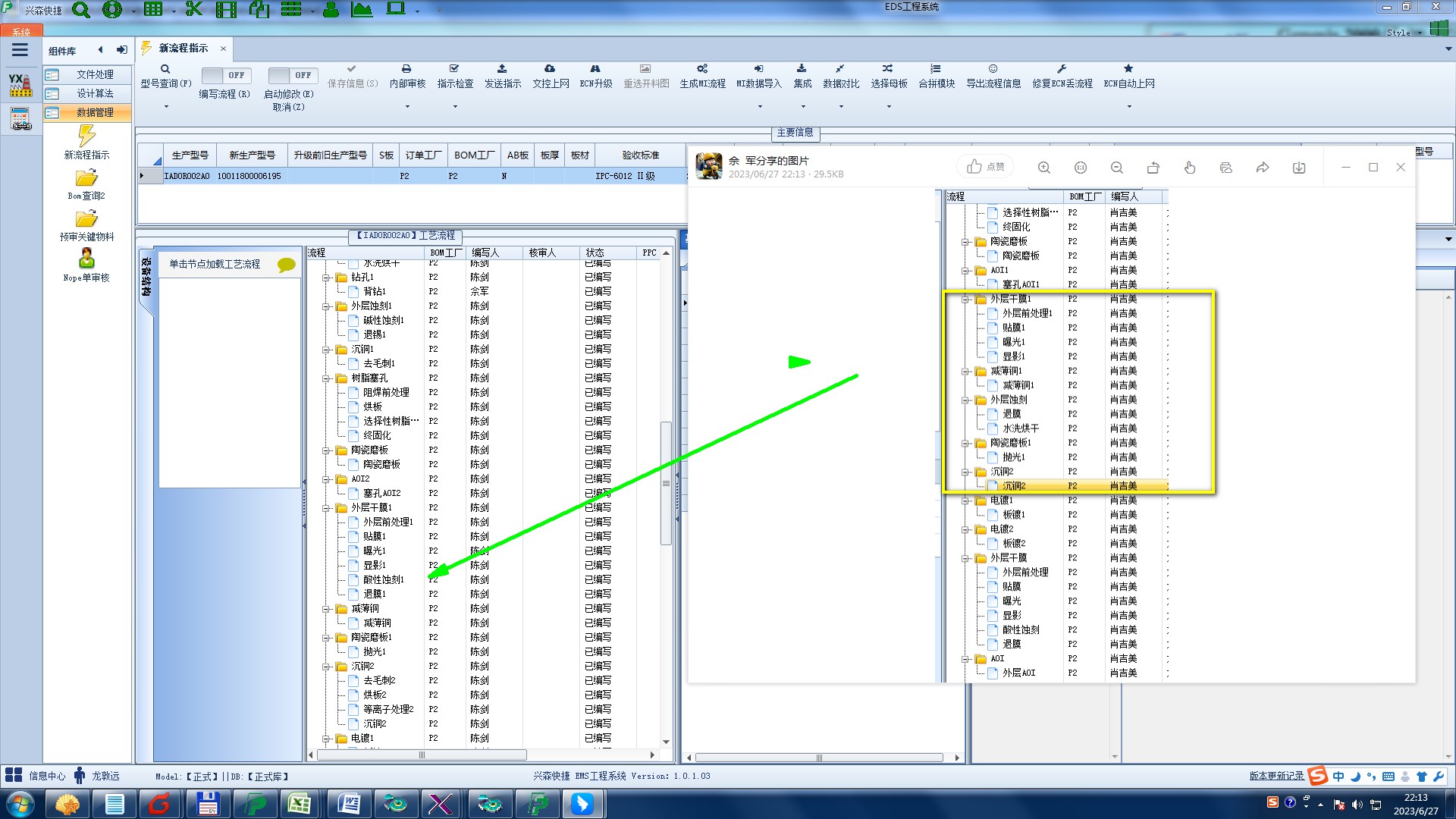Click the 单击节点加载工艺流程 speech bubble
This screenshot has height=819, width=1456.
pos(286,265)
